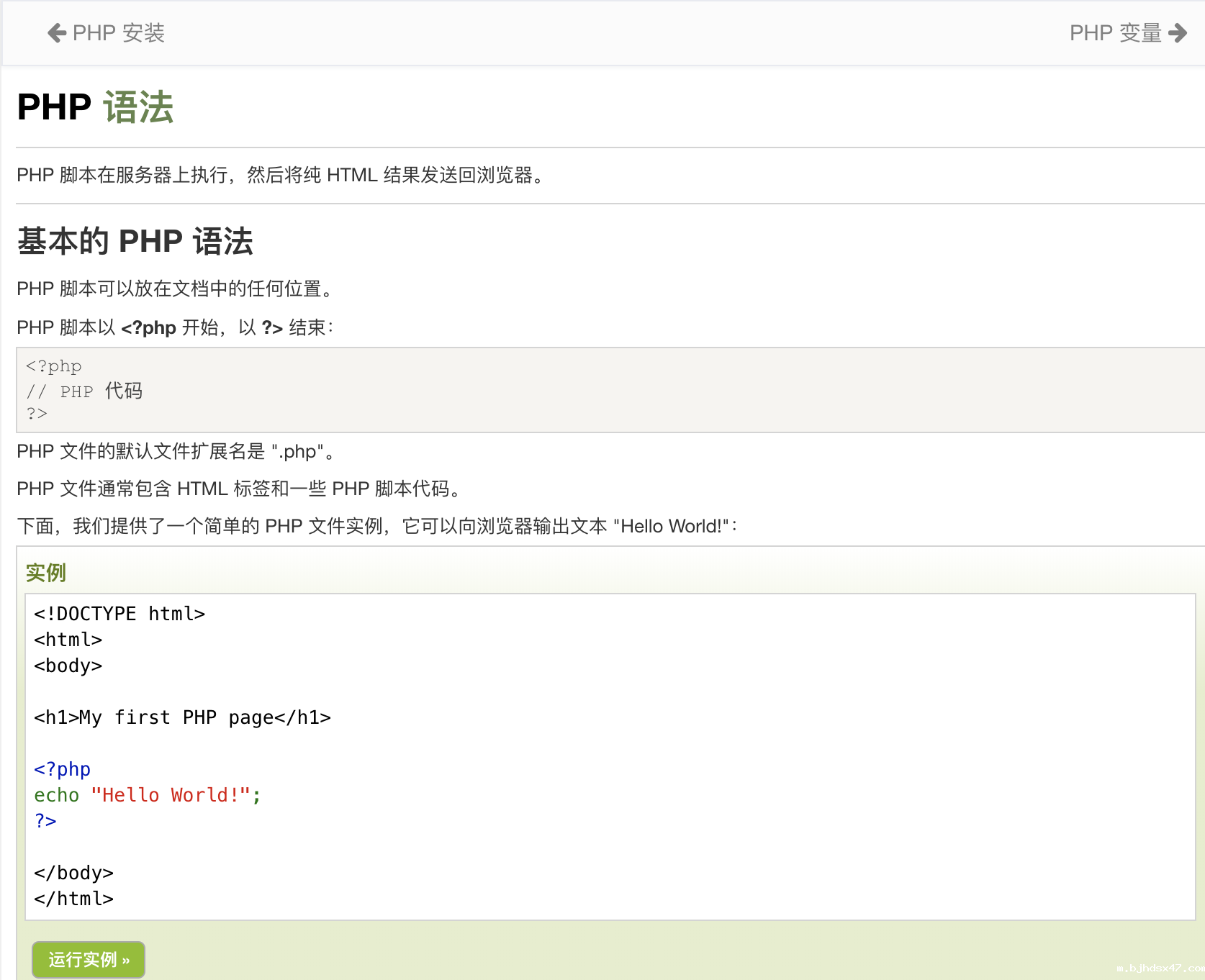
Task: Click the intro sentence about 服务器上执行
Action: pos(281,175)
